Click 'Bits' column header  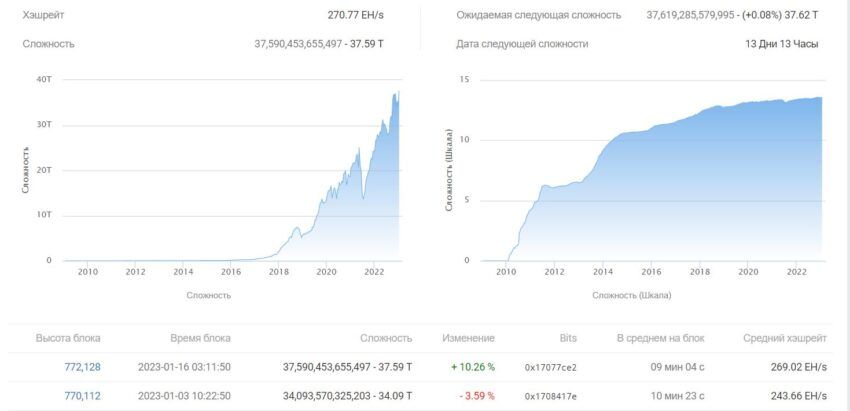(x=568, y=338)
